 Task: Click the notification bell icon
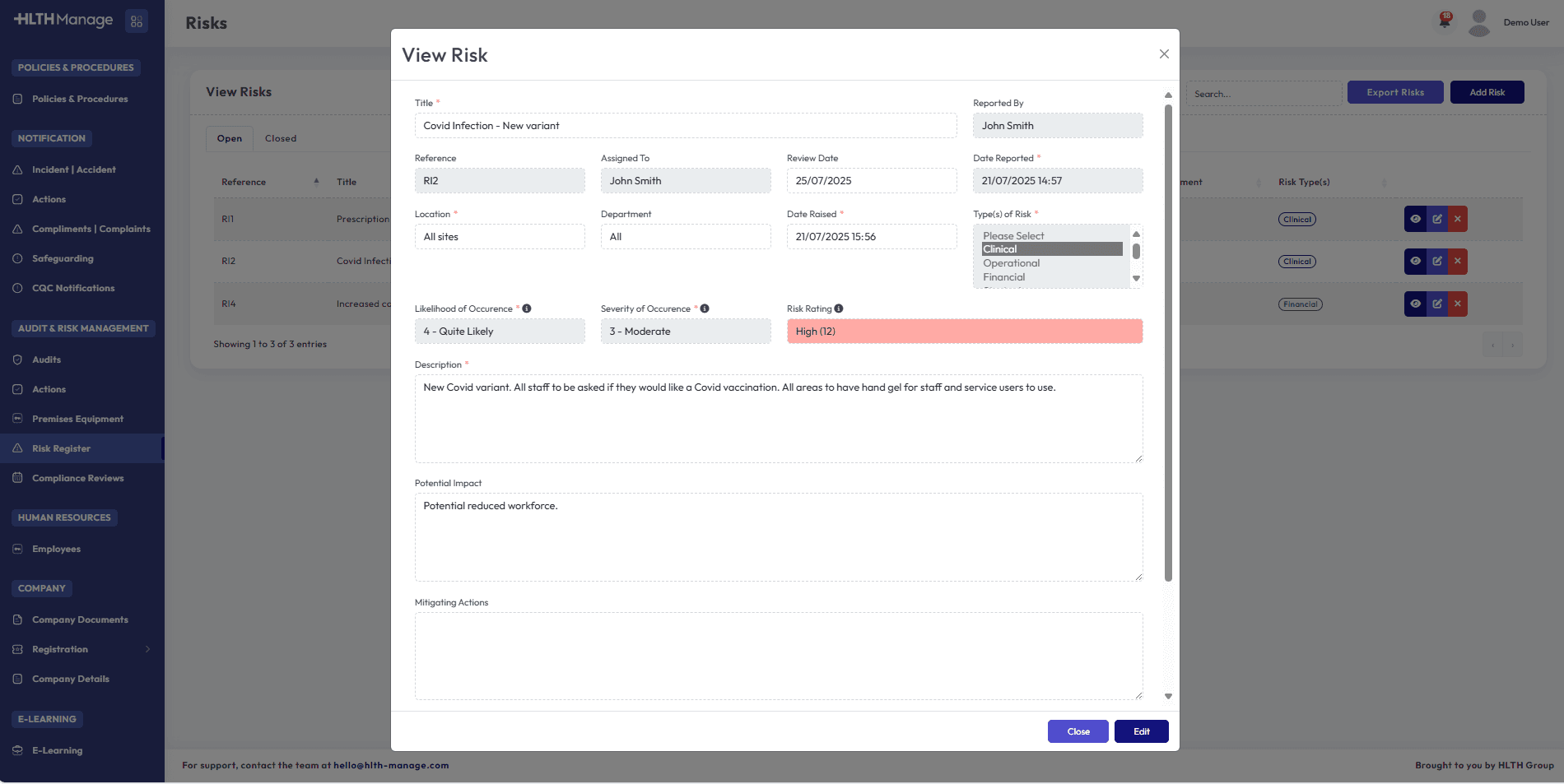coord(1445,21)
